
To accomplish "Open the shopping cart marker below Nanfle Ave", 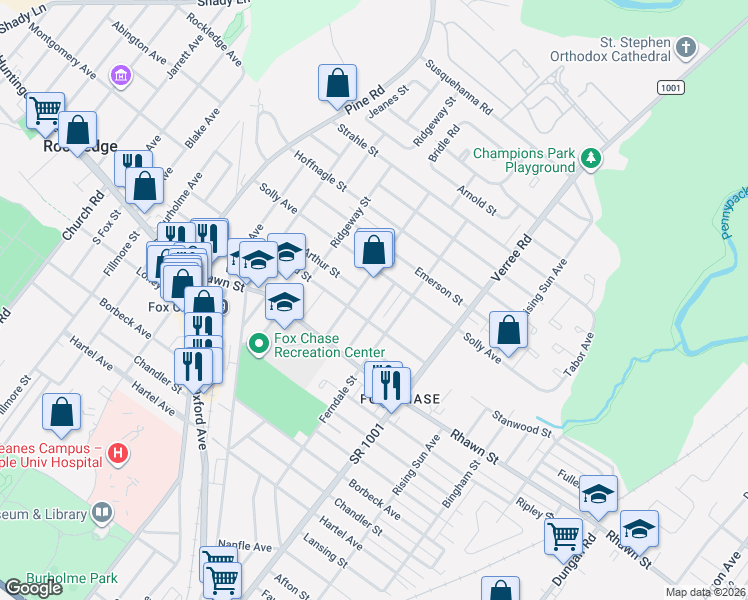I will point(222,582).
